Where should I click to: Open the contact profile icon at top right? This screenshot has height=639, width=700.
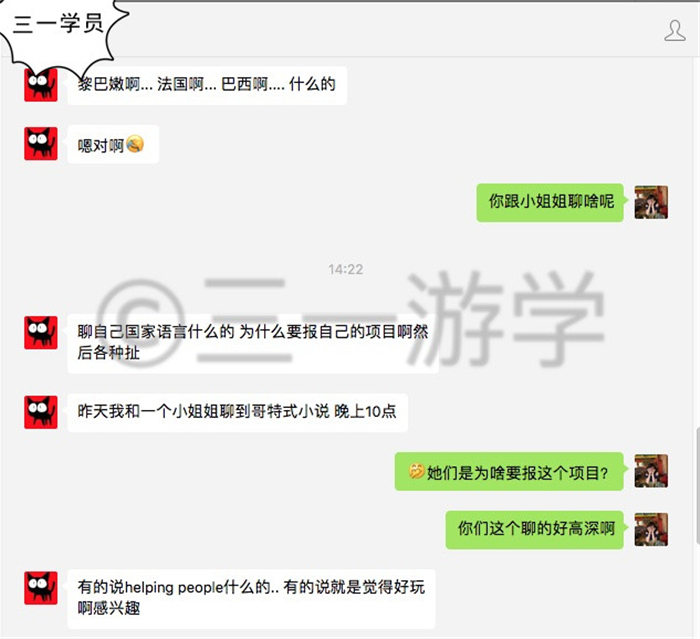click(x=675, y=31)
